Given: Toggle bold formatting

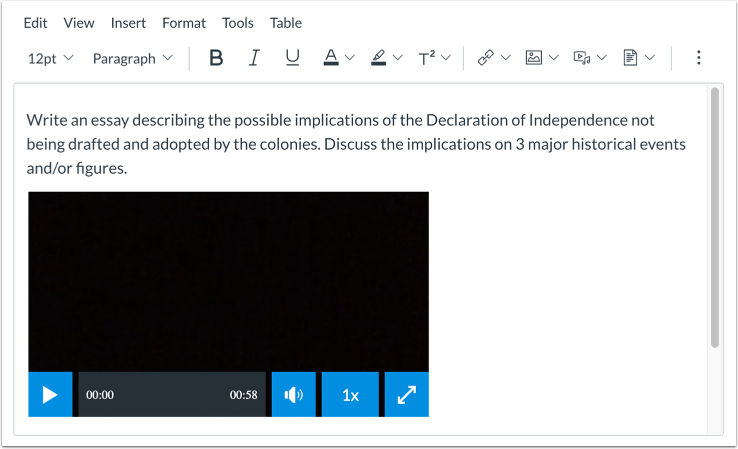Looking at the screenshot, I should [216, 58].
